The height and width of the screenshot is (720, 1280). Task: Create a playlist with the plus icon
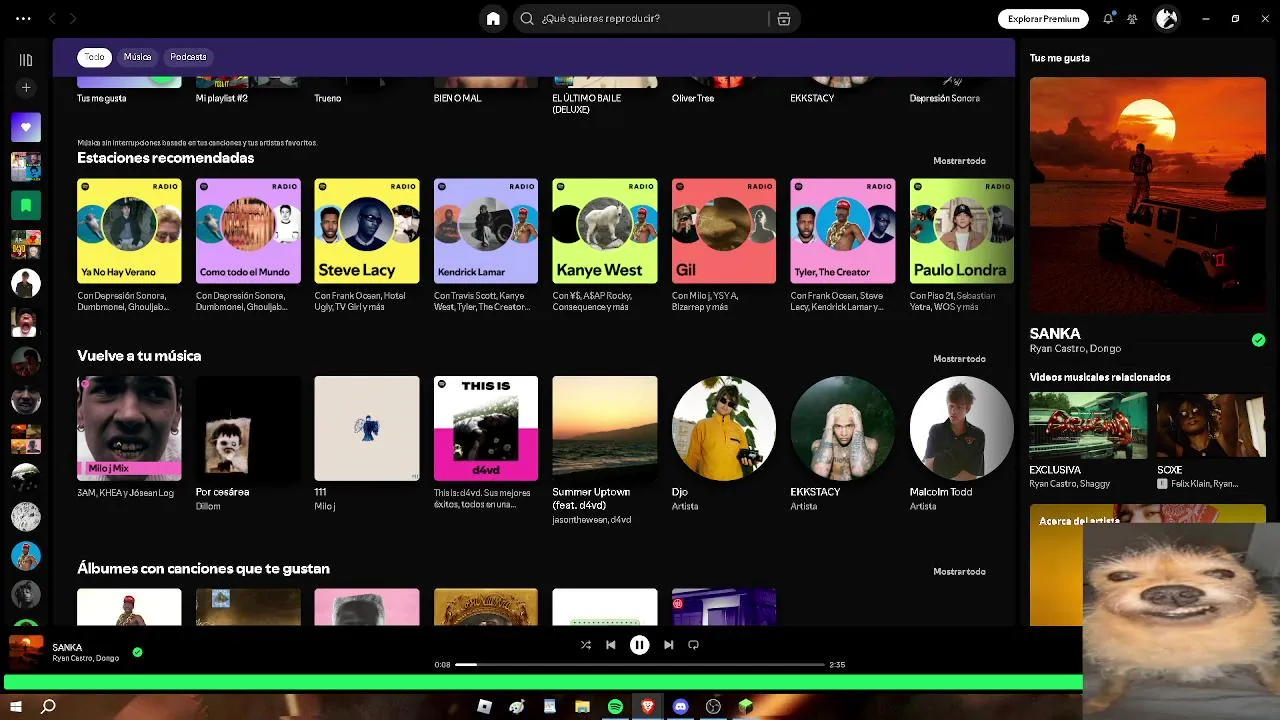pyautogui.click(x=26, y=88)
